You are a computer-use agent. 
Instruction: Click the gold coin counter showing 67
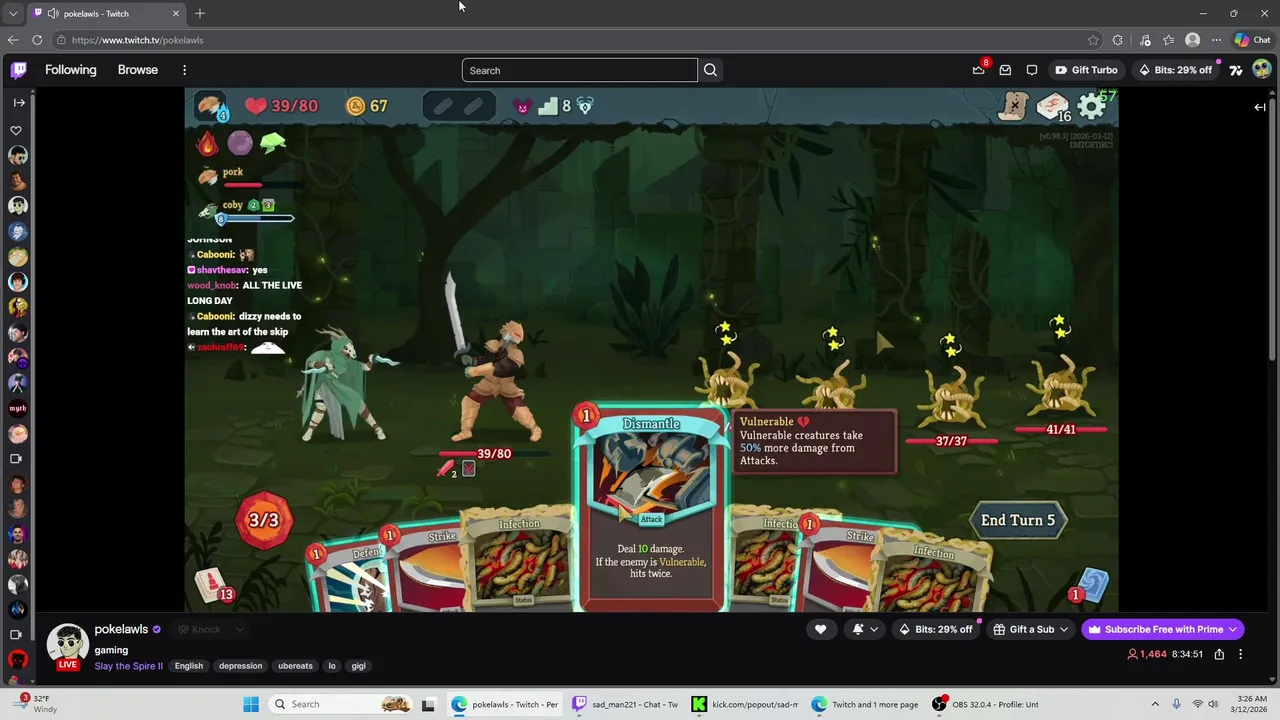point(366,106)
